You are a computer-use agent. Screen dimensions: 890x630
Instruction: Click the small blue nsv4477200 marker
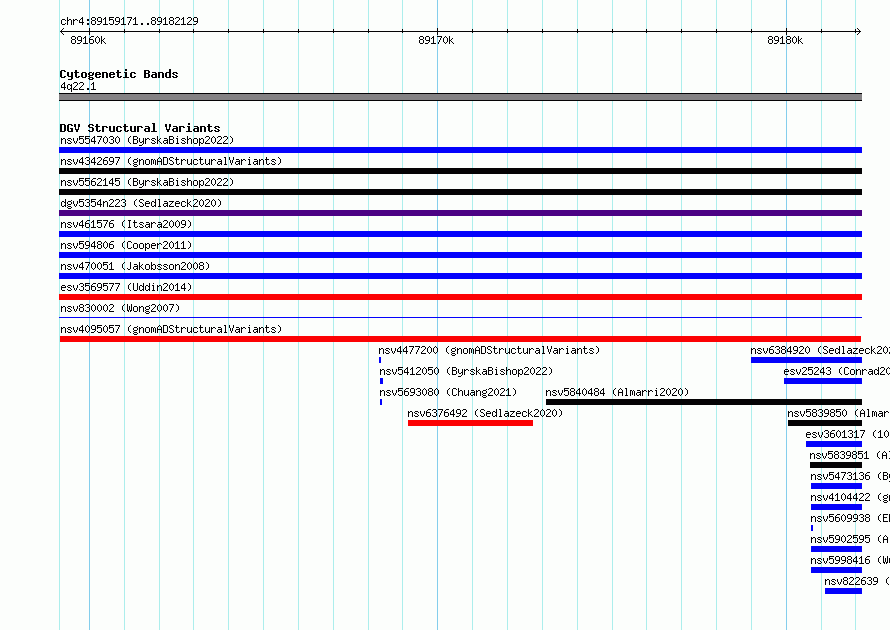tap(380, 360)
